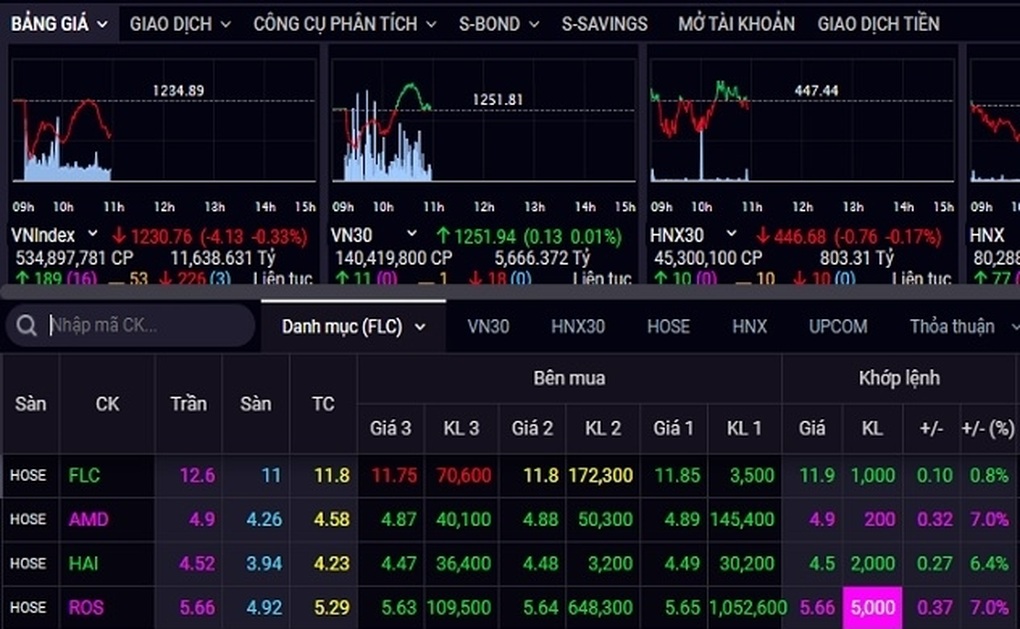The height and width of the screenshot is (629, 1020).
Task: Open GIAO DỊCH TIỀN page
Action: [x=878, y=23]
